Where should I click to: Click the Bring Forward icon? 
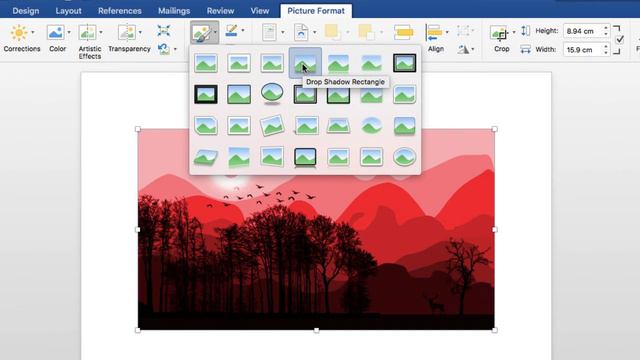click(332, 32)
